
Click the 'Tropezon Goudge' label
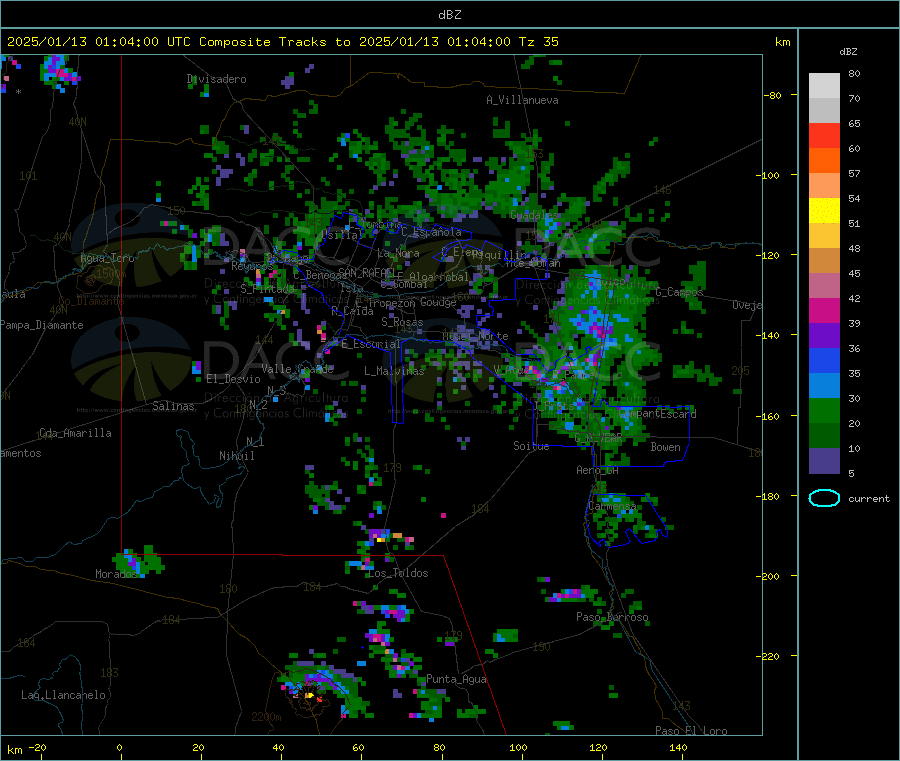412,302
